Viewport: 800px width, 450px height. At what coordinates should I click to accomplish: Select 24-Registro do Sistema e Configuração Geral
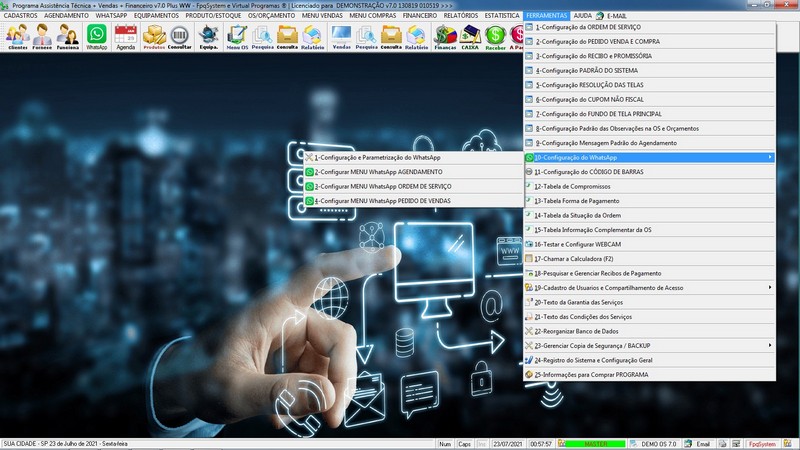click(649, 360)
